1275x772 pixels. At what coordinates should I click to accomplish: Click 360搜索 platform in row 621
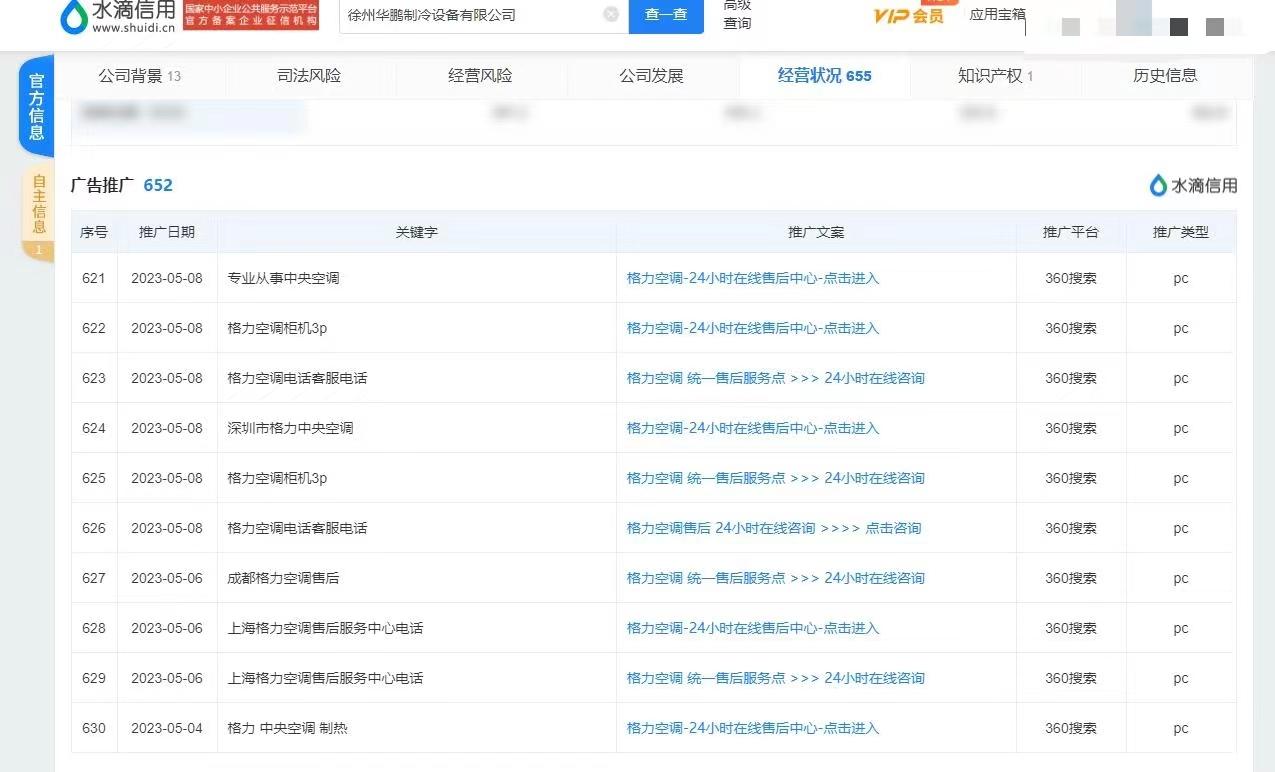pyautogui.click(x=1071, y=278)
